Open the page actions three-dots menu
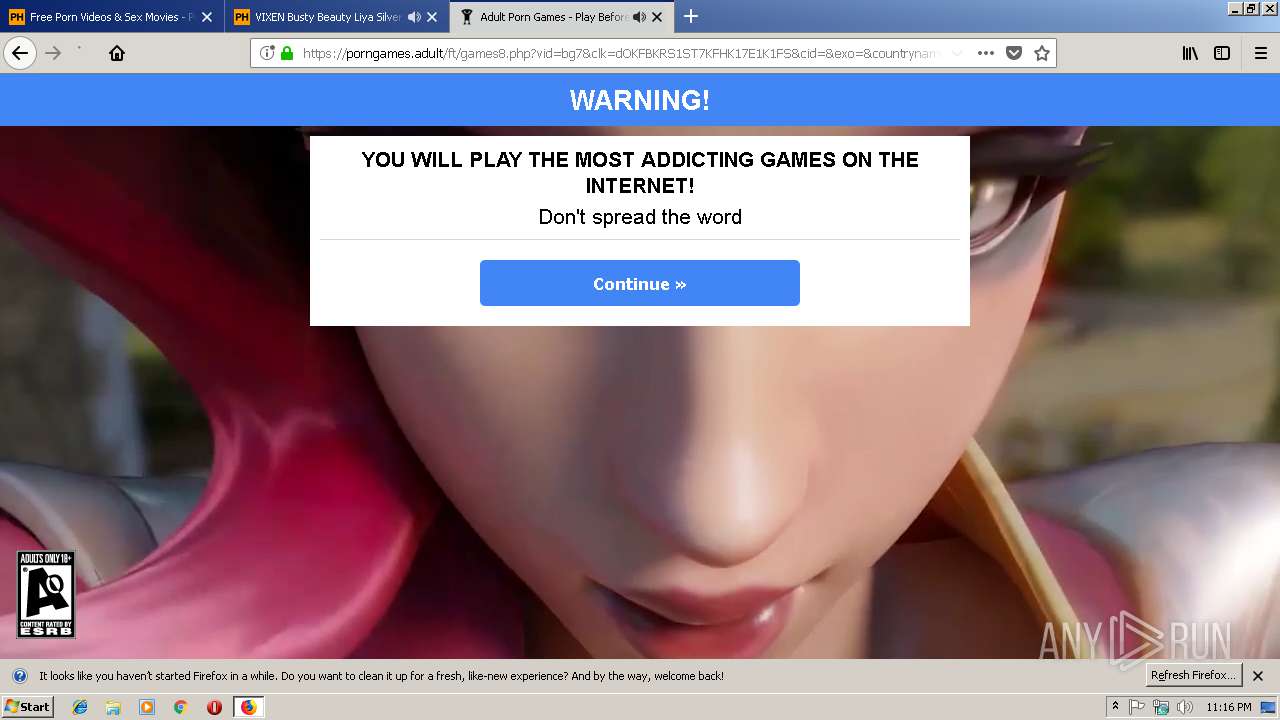Image resolution: width=1280 pixels, height=720 pixels. [x=986, y=53]
